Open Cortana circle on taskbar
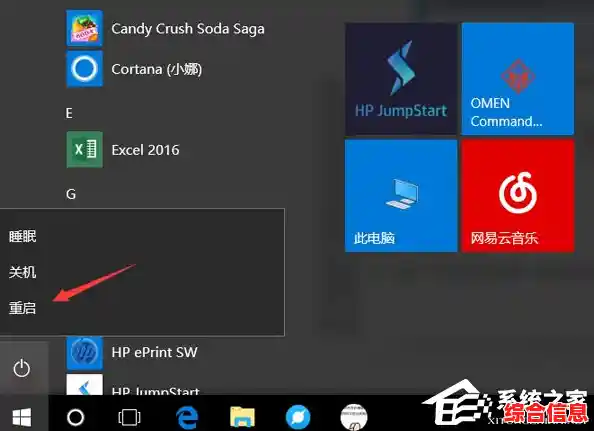This screenshot has width=594, height=431. [75, 417]
